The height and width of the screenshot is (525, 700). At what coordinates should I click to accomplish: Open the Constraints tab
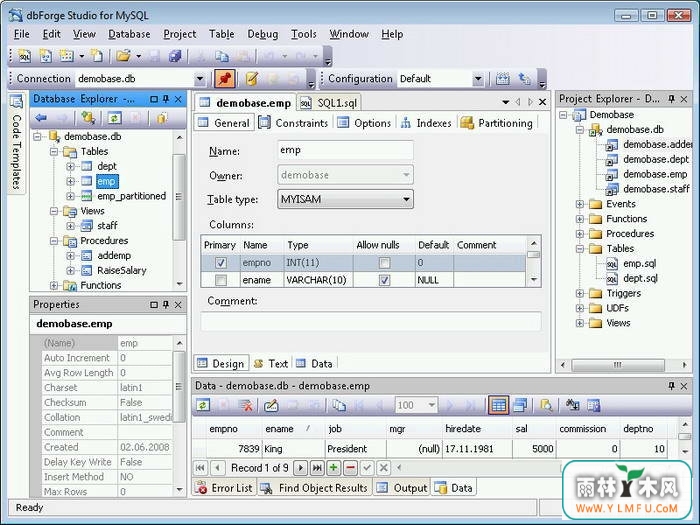[294, 123]
